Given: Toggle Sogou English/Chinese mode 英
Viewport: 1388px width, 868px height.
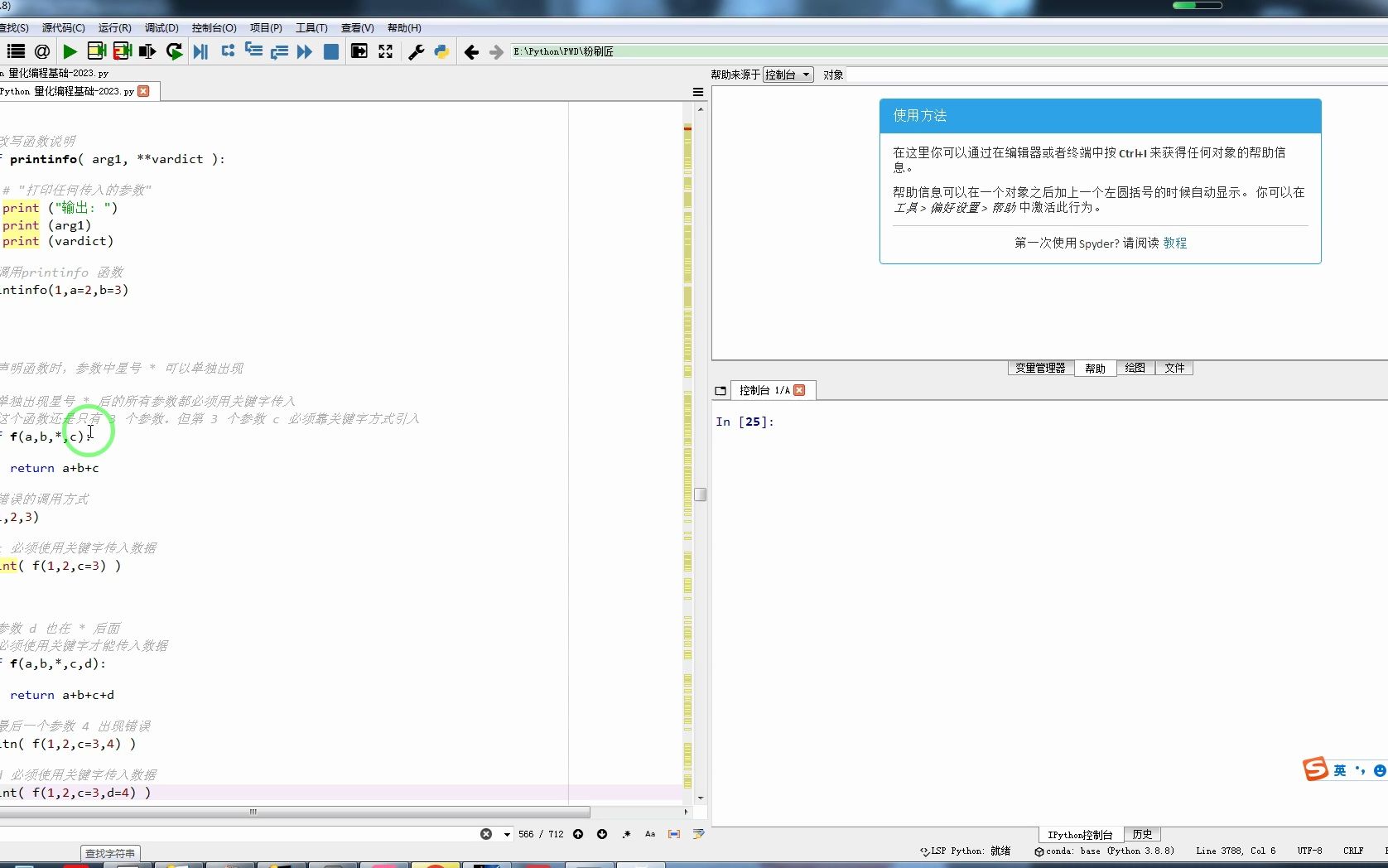Looking at the screenshot, I should tap(1339, 770).
